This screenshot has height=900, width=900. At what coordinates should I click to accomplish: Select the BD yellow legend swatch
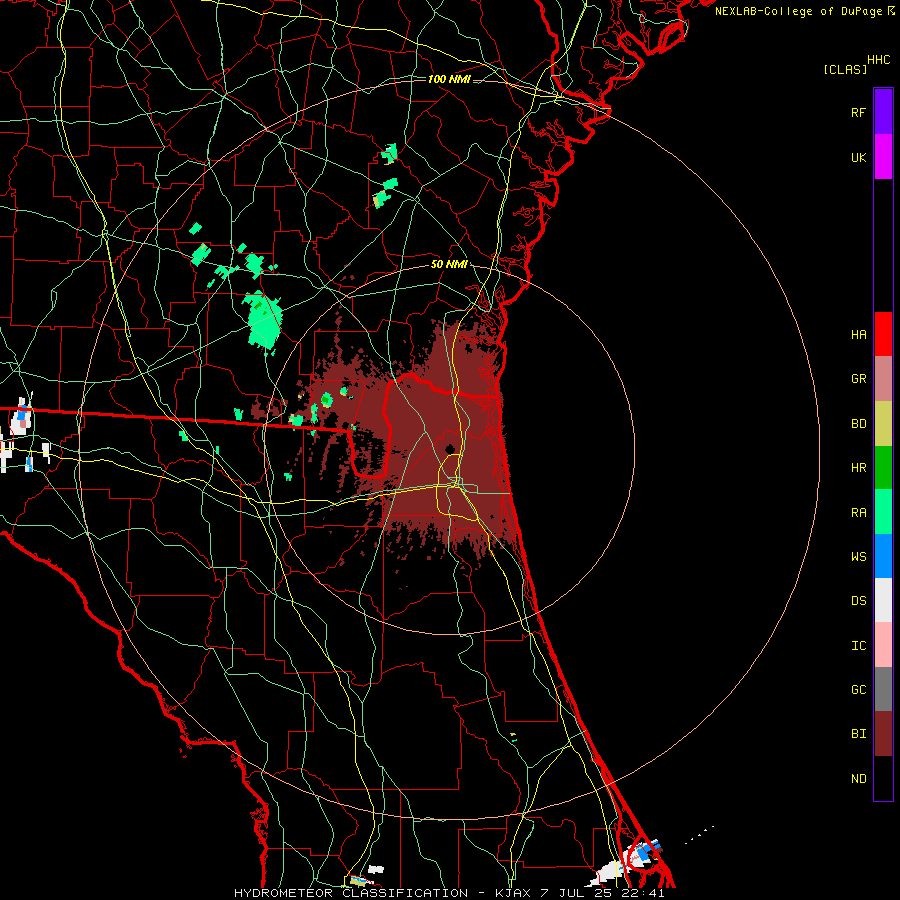883,424
